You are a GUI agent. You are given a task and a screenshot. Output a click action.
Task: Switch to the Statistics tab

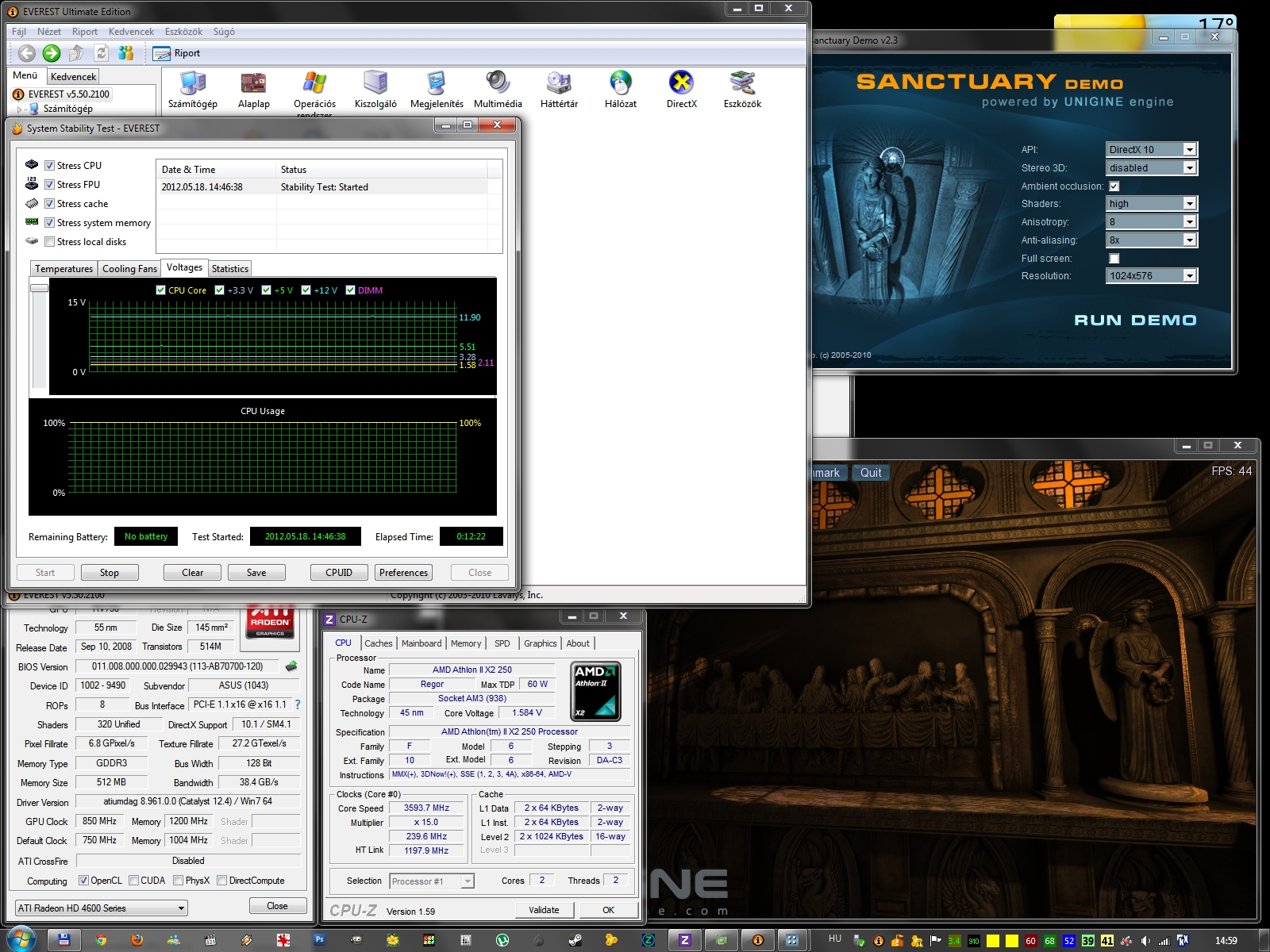tap(230, 269)
